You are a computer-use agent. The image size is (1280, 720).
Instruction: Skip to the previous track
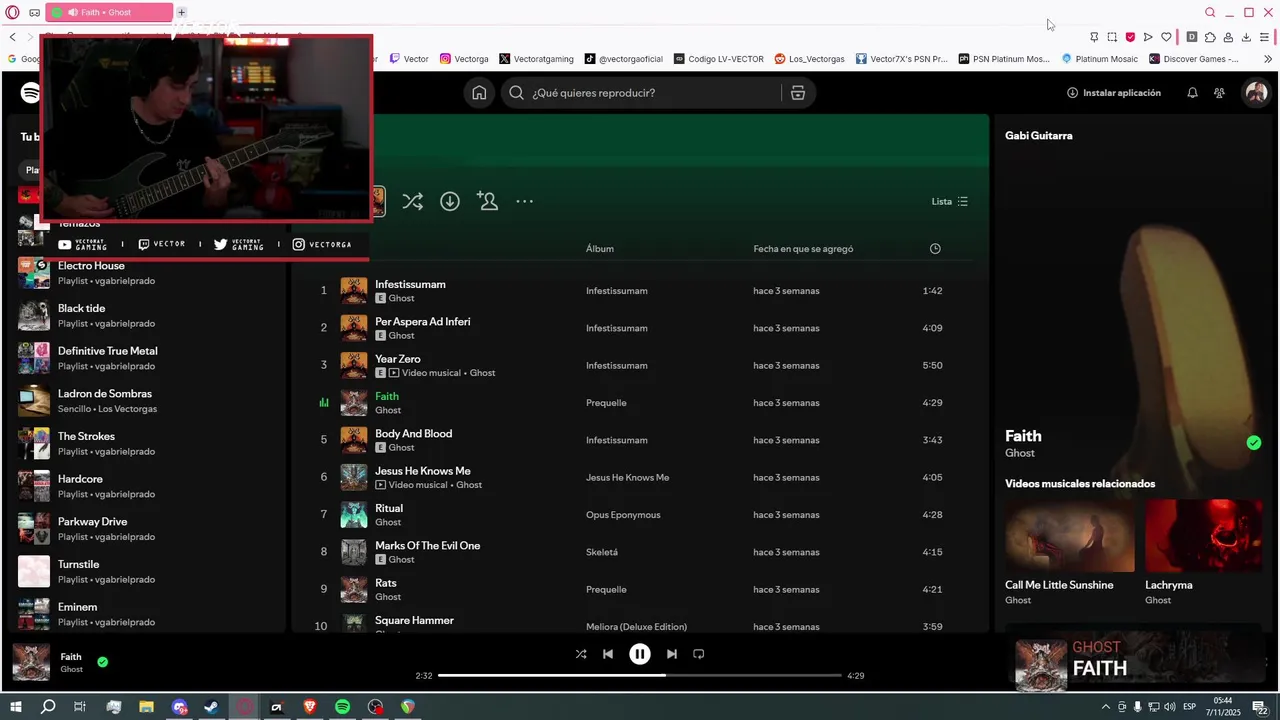608,654
